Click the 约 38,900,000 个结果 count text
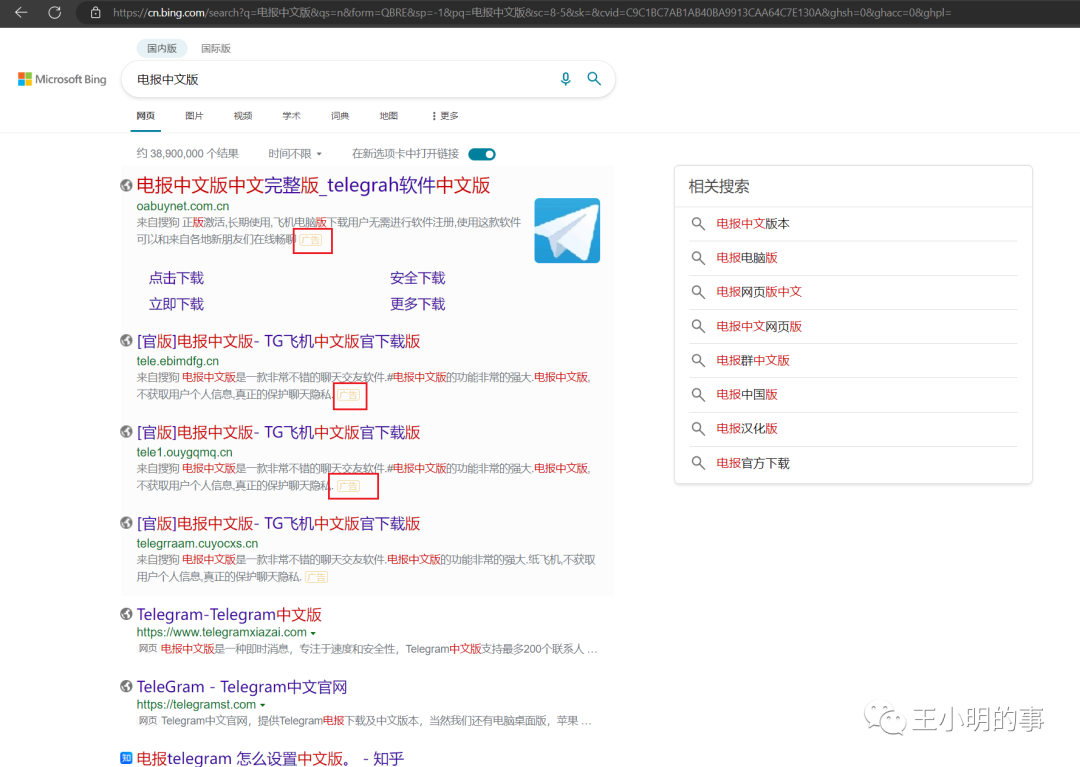Viewport: 1080px width, 767px height. (187, 154)
